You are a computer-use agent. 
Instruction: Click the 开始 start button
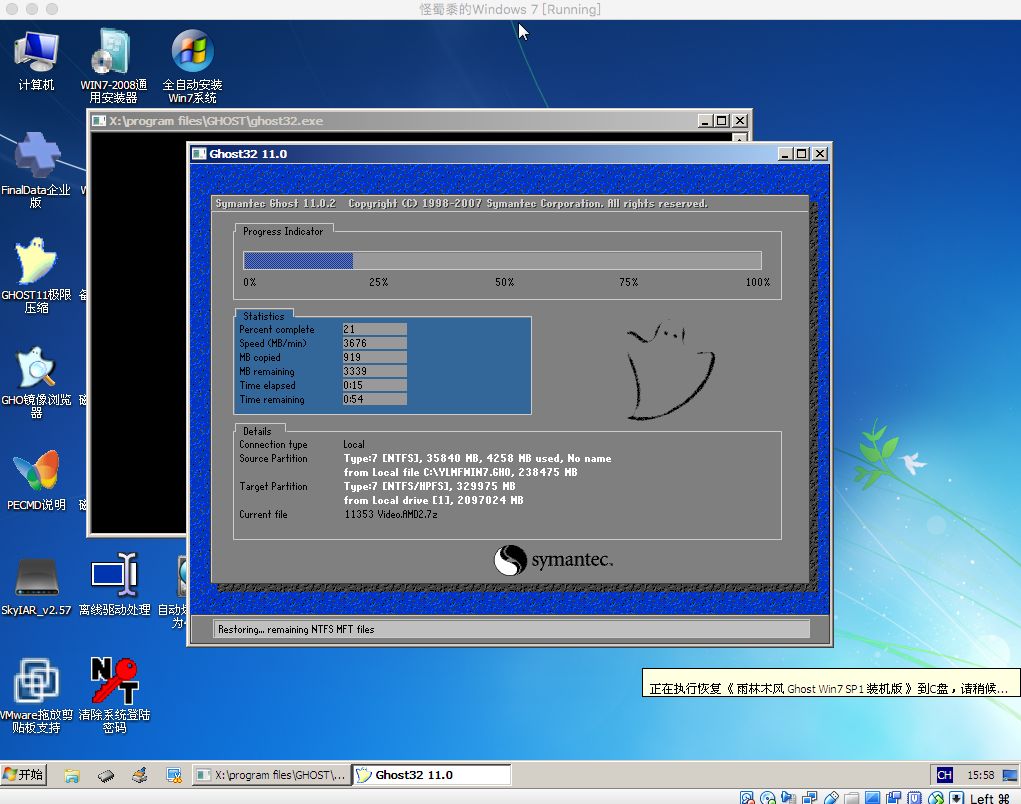(23, 775)
